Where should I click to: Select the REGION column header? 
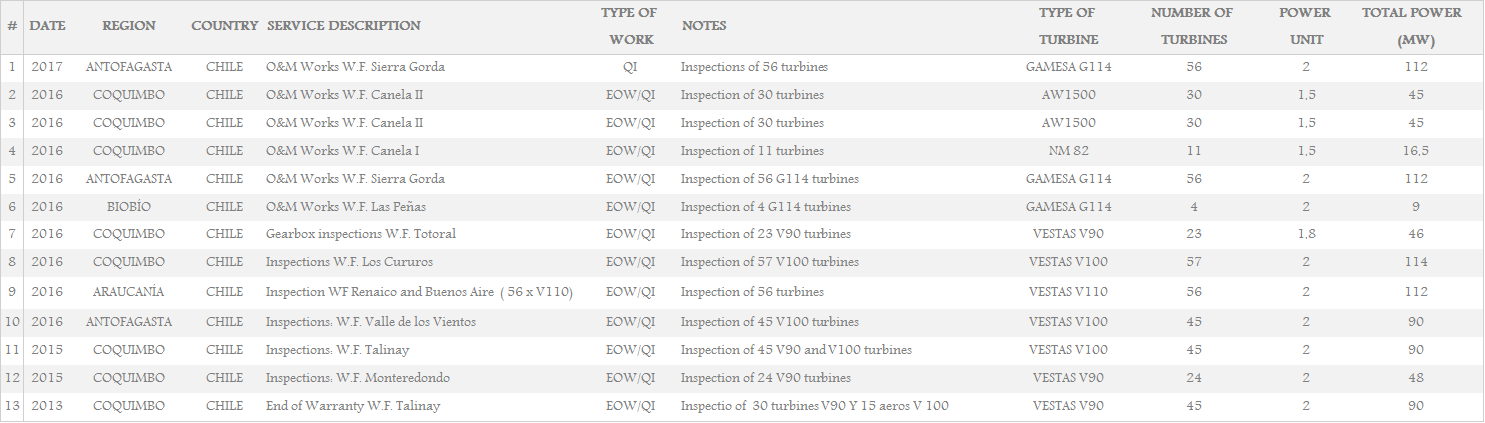[129, 26]
